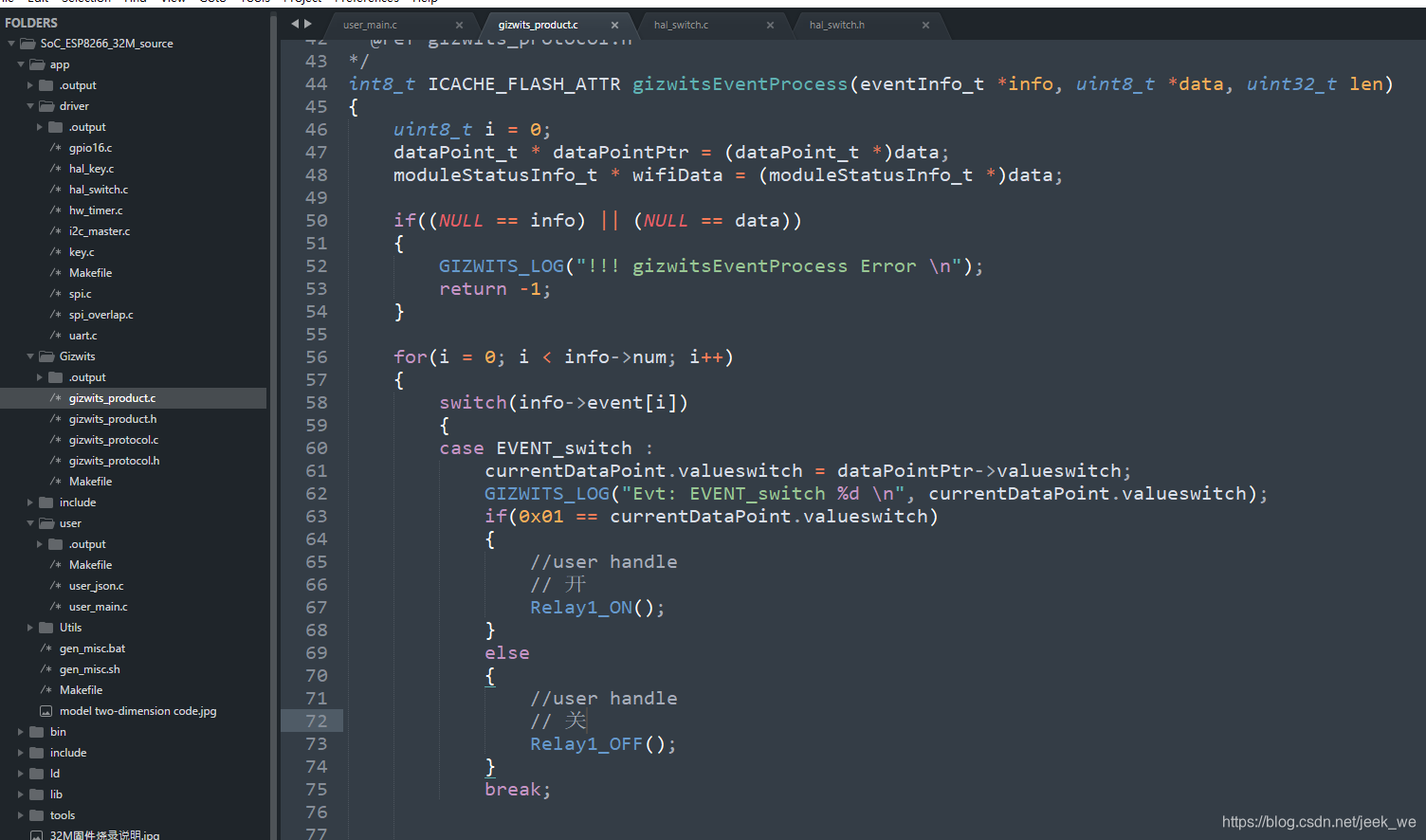The image size is (1426, 840).
Task: Switch to the hal_switch.c tab
Action: (681, 25)
